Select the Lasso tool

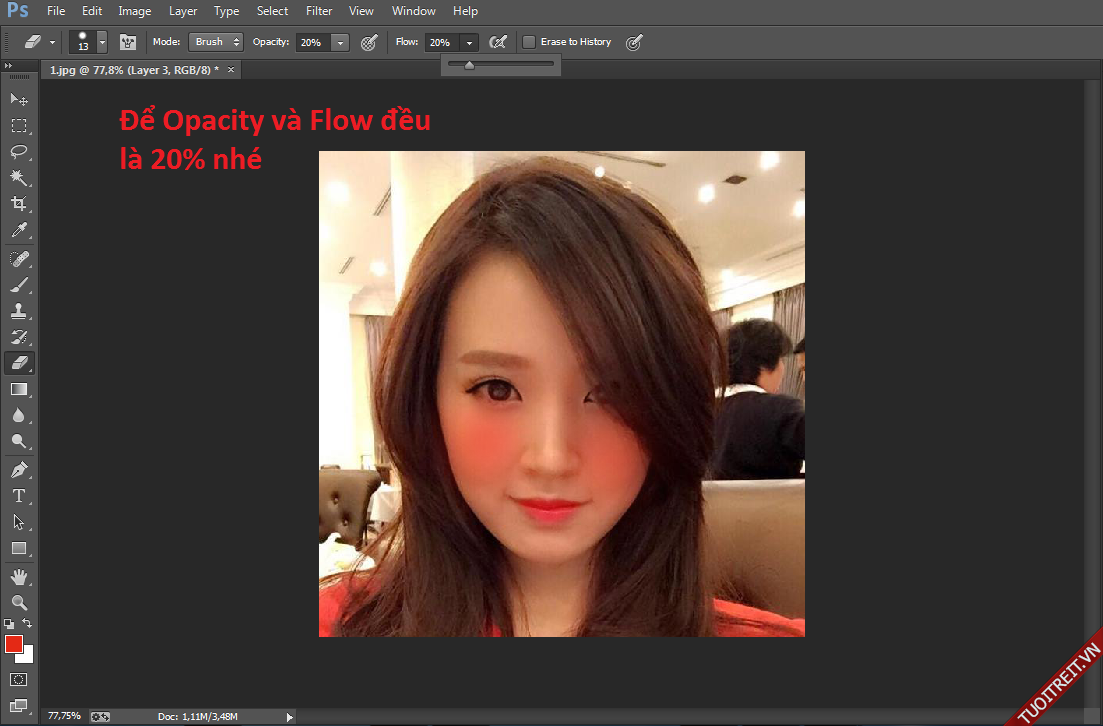(x=18, y=152)
